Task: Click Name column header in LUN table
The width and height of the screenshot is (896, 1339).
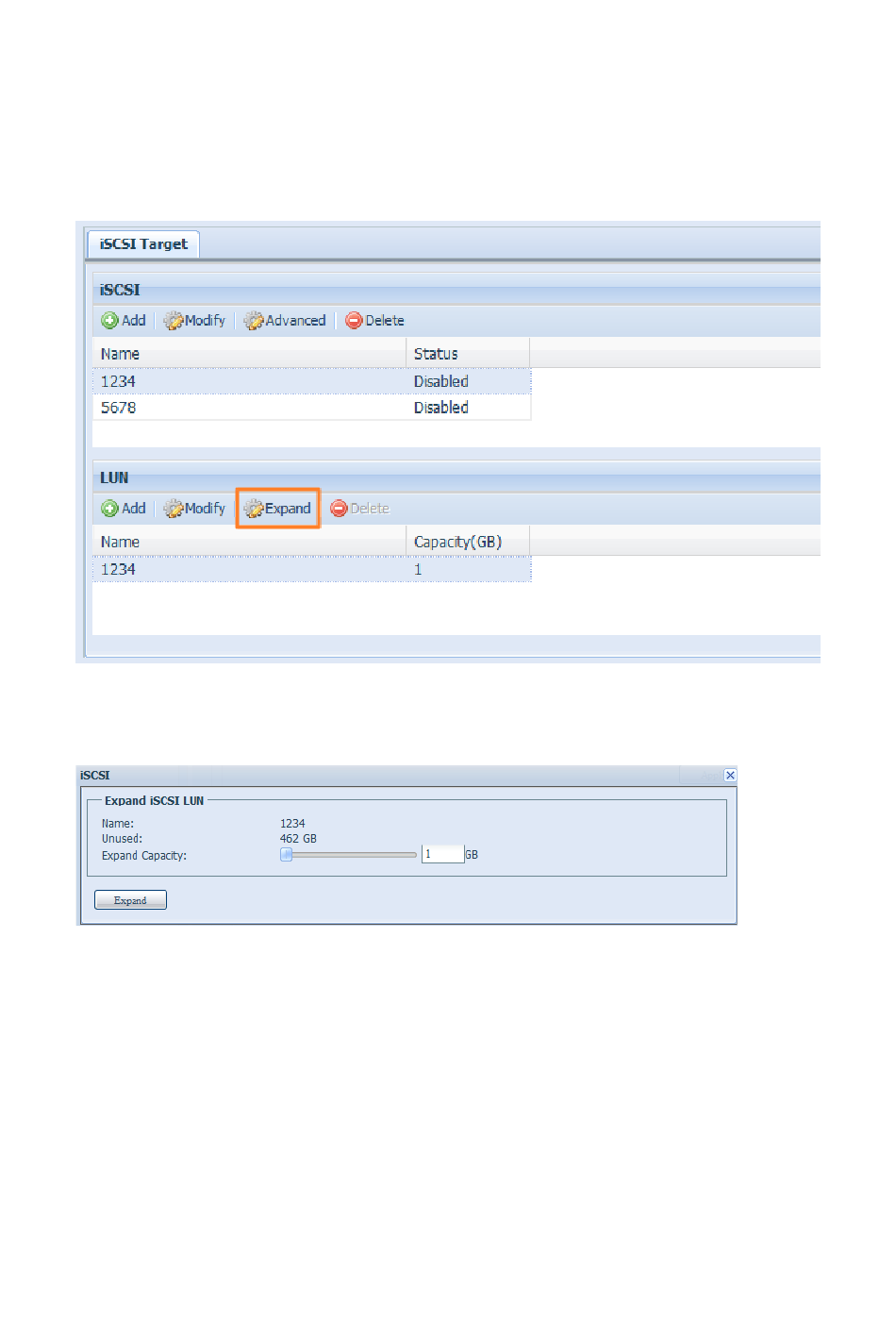Action: [x=249, y=542]
